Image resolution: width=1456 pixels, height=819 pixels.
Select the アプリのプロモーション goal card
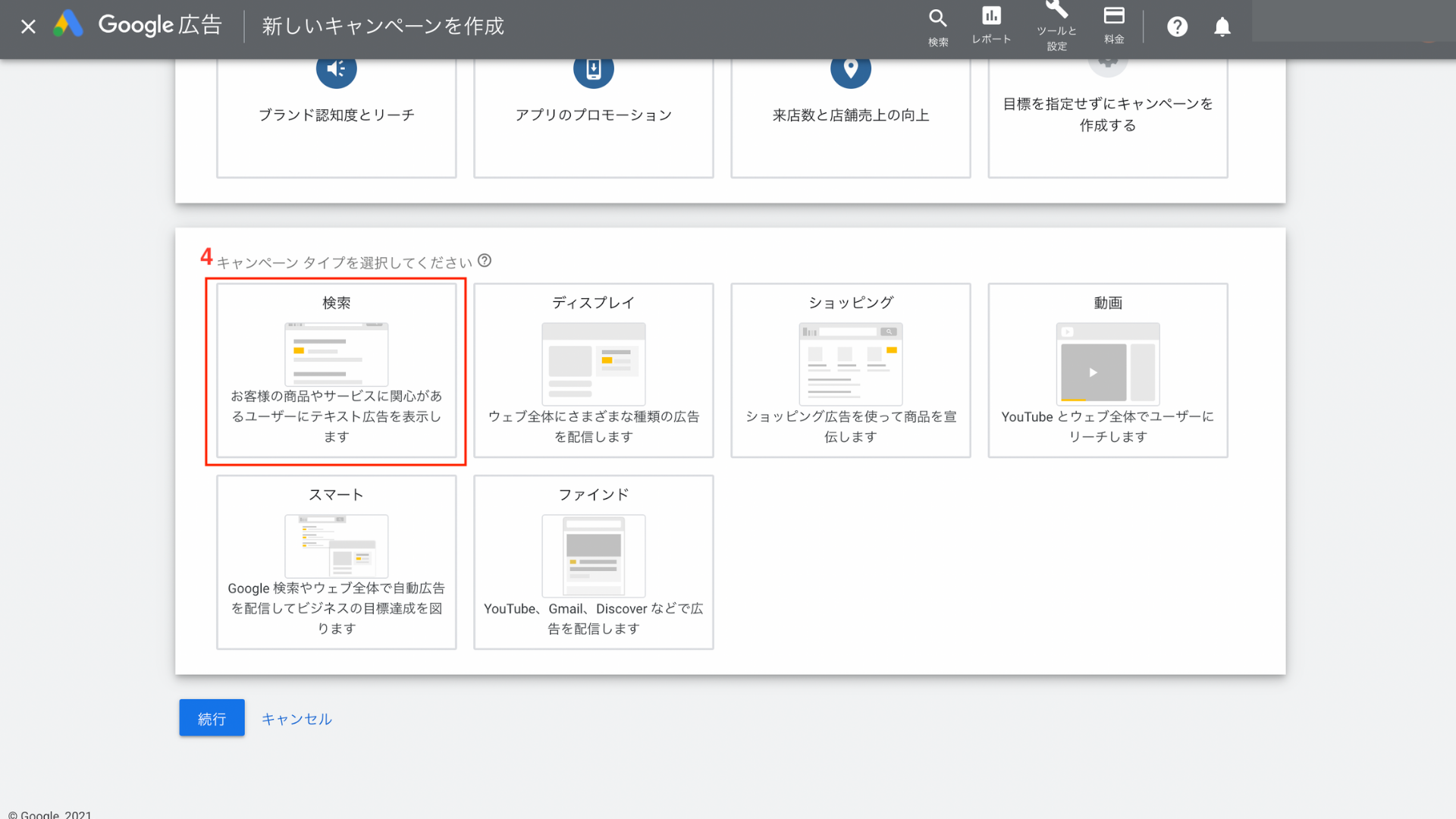[594, 118]
